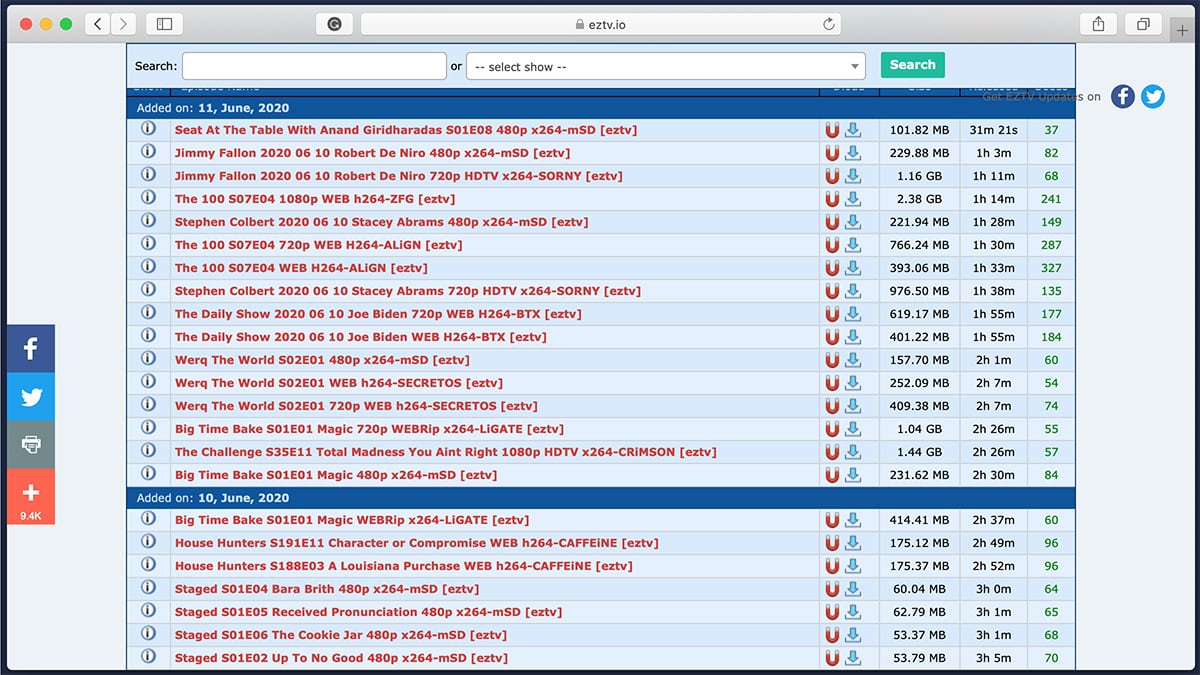Open Stephen Colbert Stacey Abrams 720p HDTV link

click(408, 291)
